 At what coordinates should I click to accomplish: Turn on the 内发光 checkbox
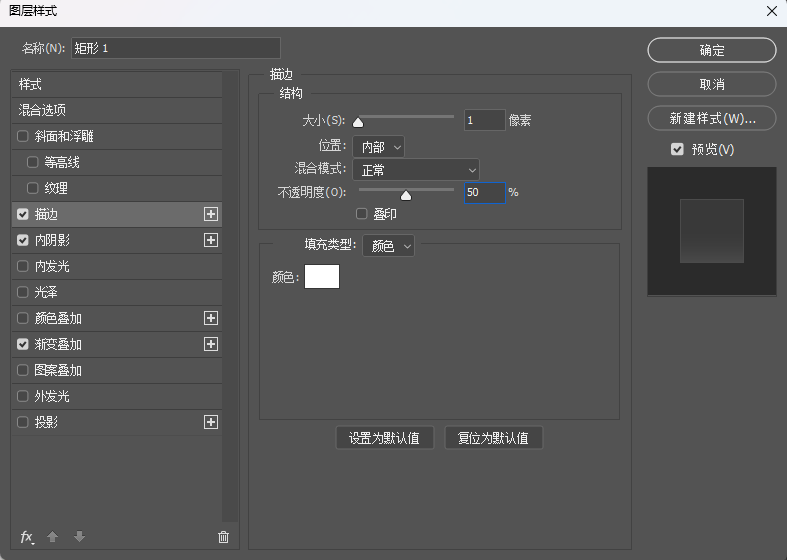[23, 266]
